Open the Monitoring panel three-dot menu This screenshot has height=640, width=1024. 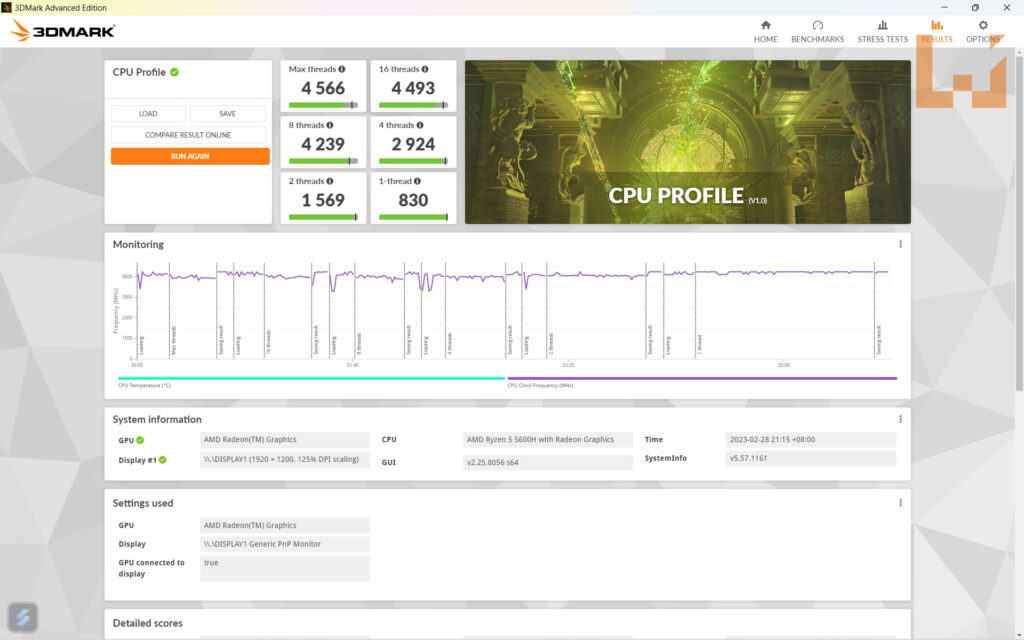(900, 244)
